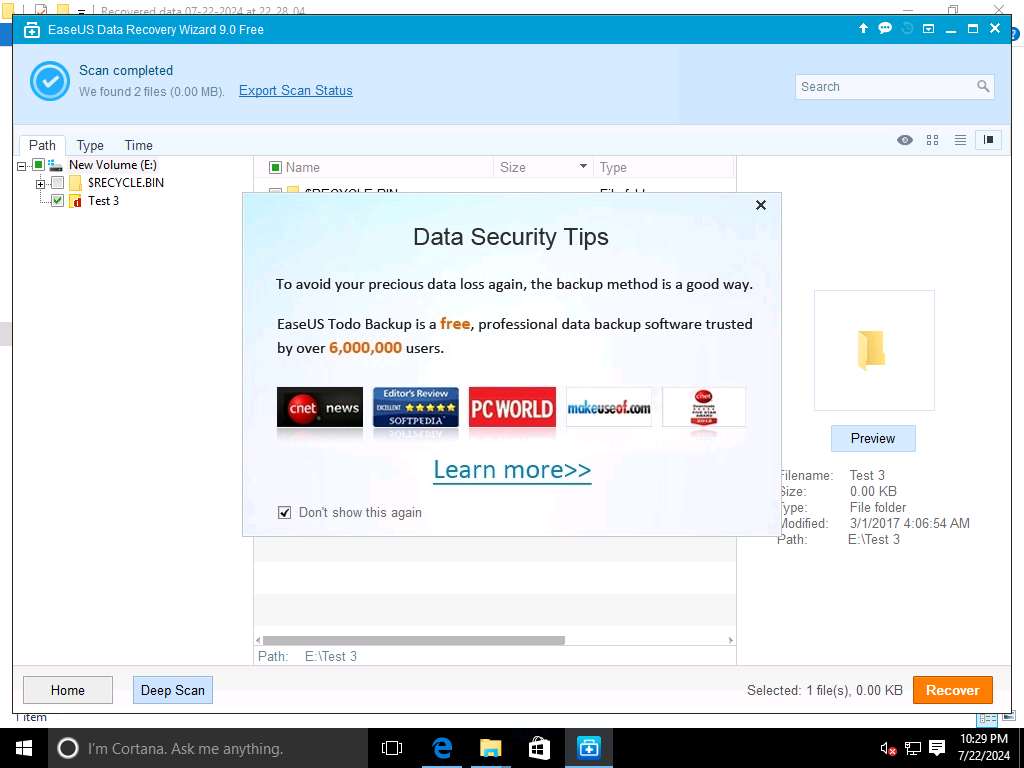1024x768 pixels.
Task: Click the right arrow of horizontal scrollbar
Action: 731,641
